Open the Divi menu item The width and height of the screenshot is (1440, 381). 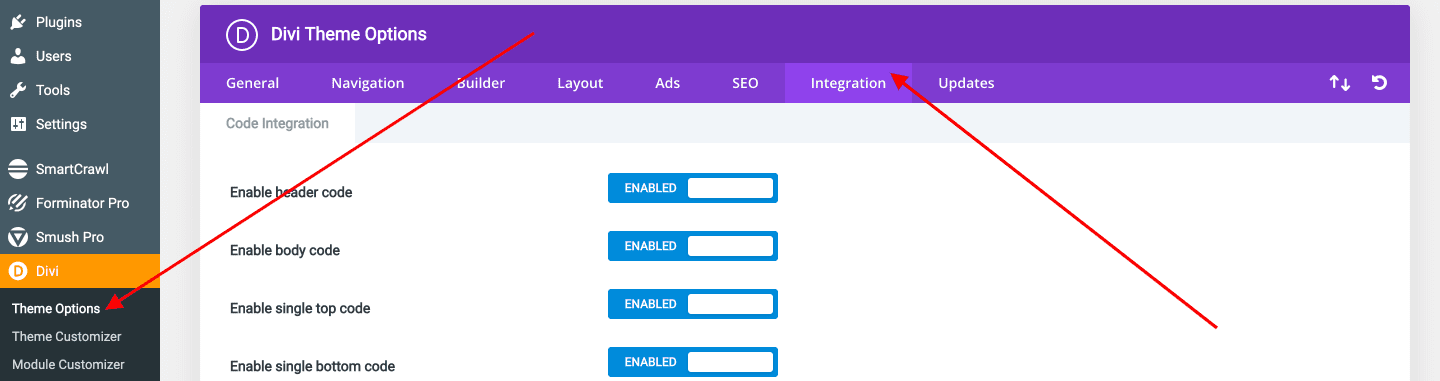(x=80, y=271)
